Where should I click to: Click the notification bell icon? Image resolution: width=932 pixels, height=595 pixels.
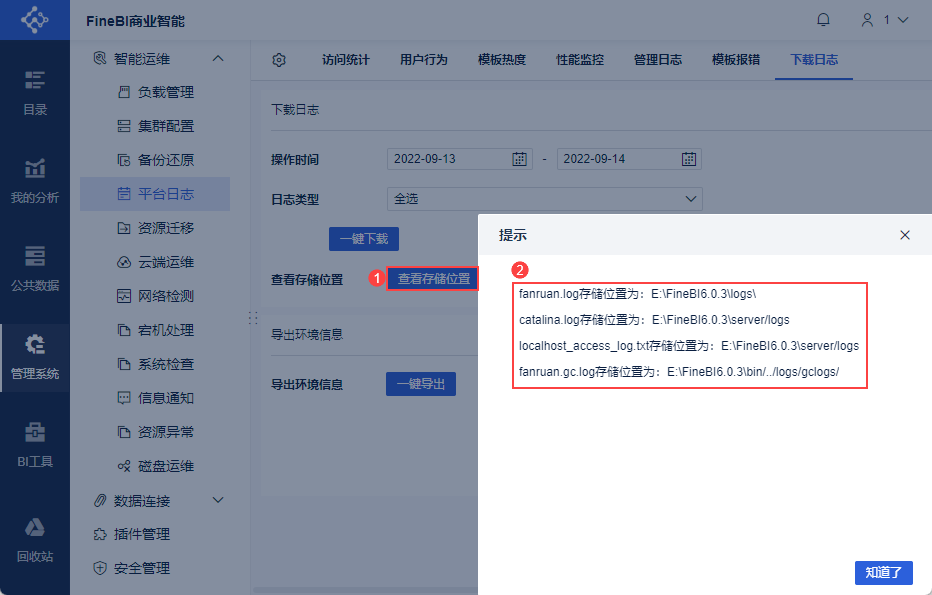(823, 20)
